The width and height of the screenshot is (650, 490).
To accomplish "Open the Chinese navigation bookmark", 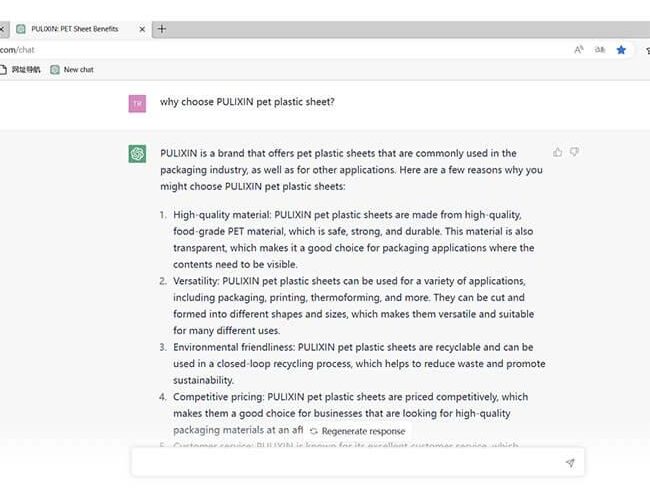I will (x=21, y=70).
